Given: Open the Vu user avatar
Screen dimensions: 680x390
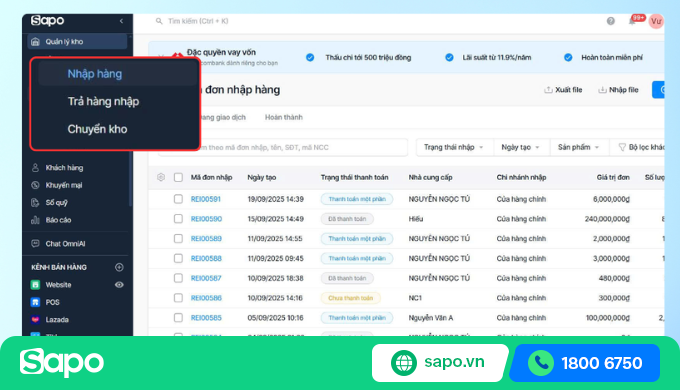Looking at the screenshot, I should [656, 21].
